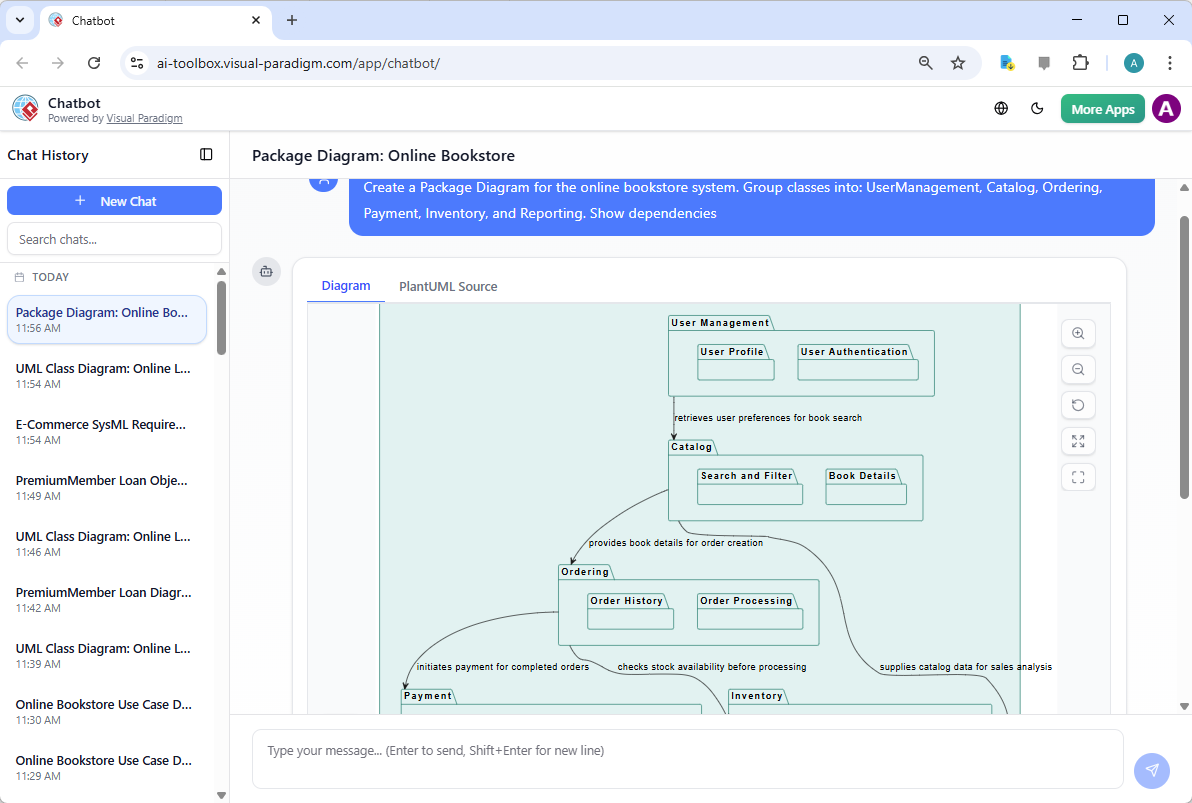Open the E-Commerce SysML Require... chat
The height and width of the screenshot is (803, 1192).
click(x=101, y=425)
